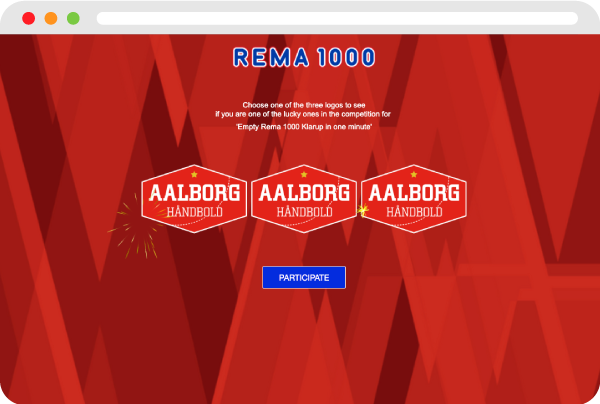Maximize the window via the green dot
600x404 pixels.
click(73, 18)
